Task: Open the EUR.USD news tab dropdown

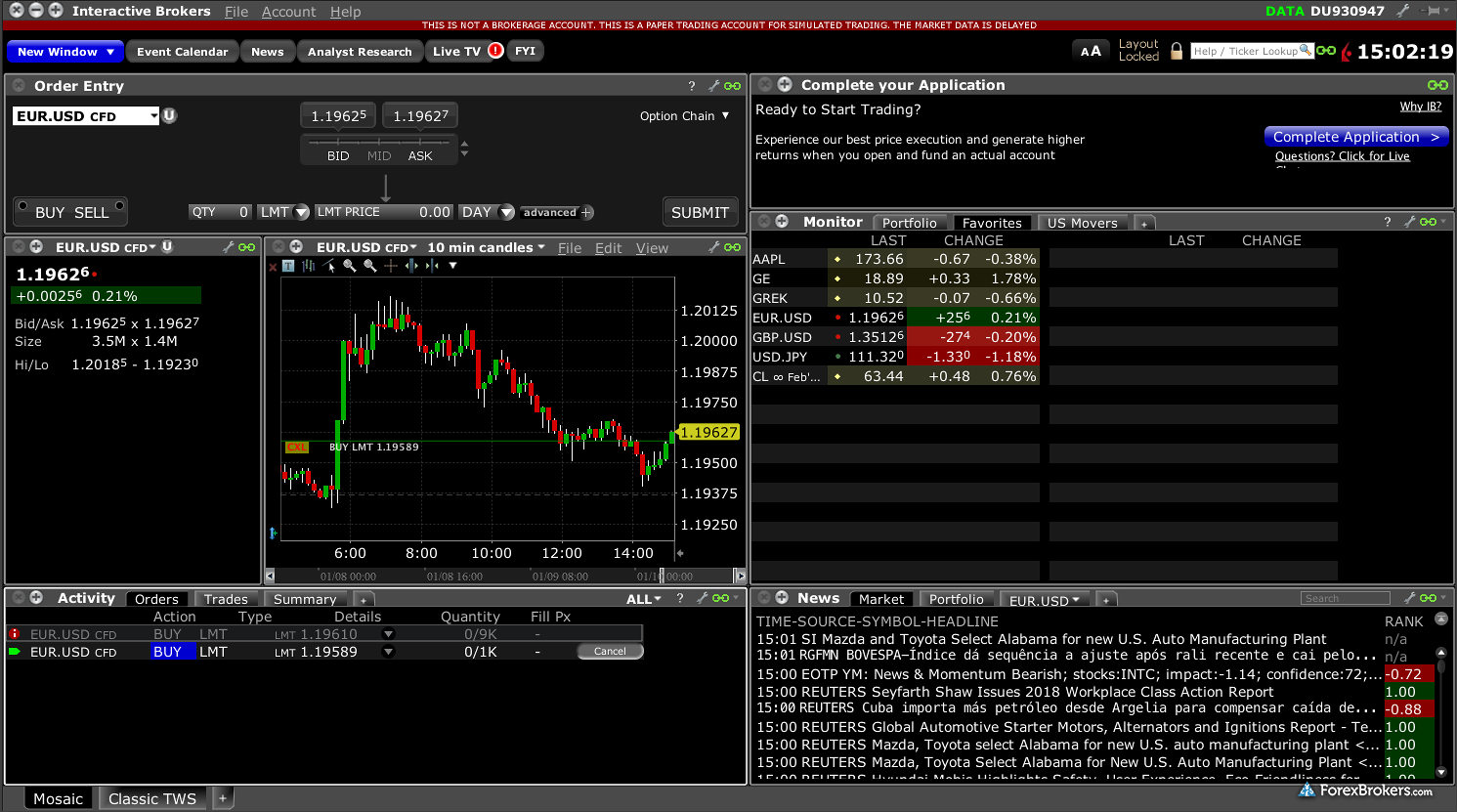Action: pos(1045,600)
